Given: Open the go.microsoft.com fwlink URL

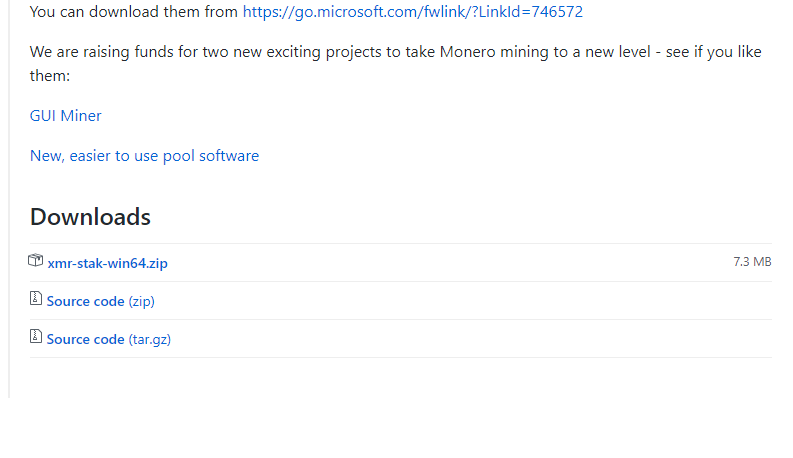Looking at the screenshot, I should [413, 12].
